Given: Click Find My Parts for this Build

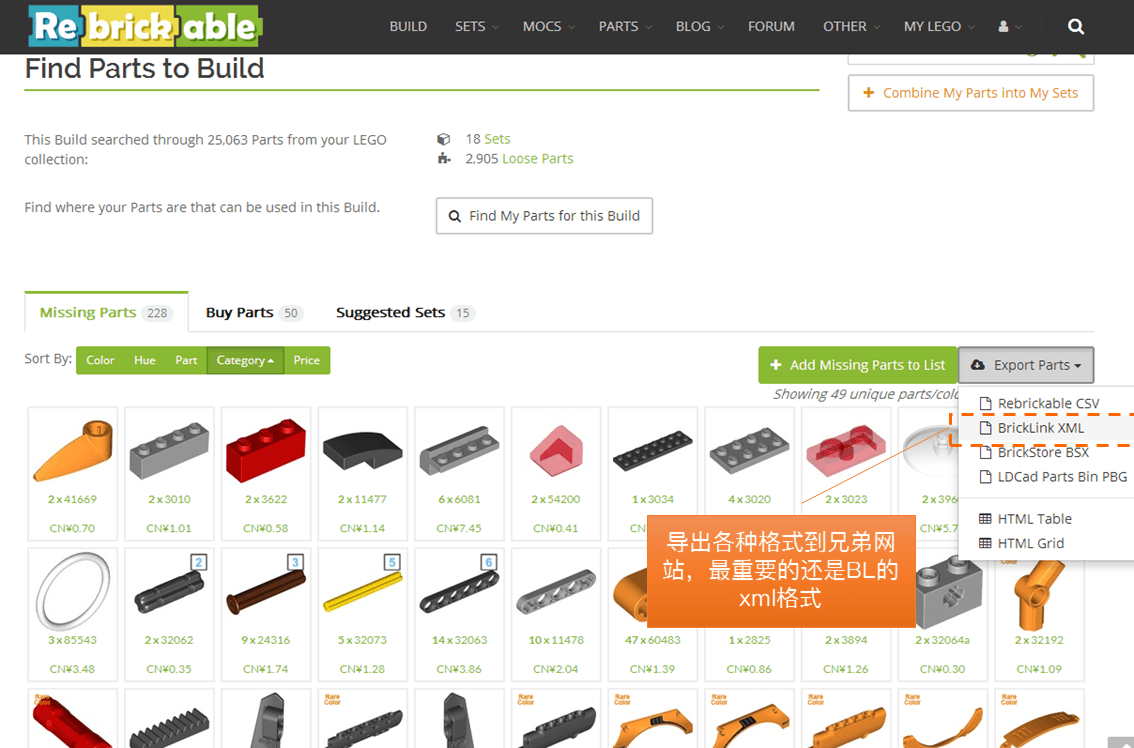Looking at the screenshot, I should coord(544,216).
